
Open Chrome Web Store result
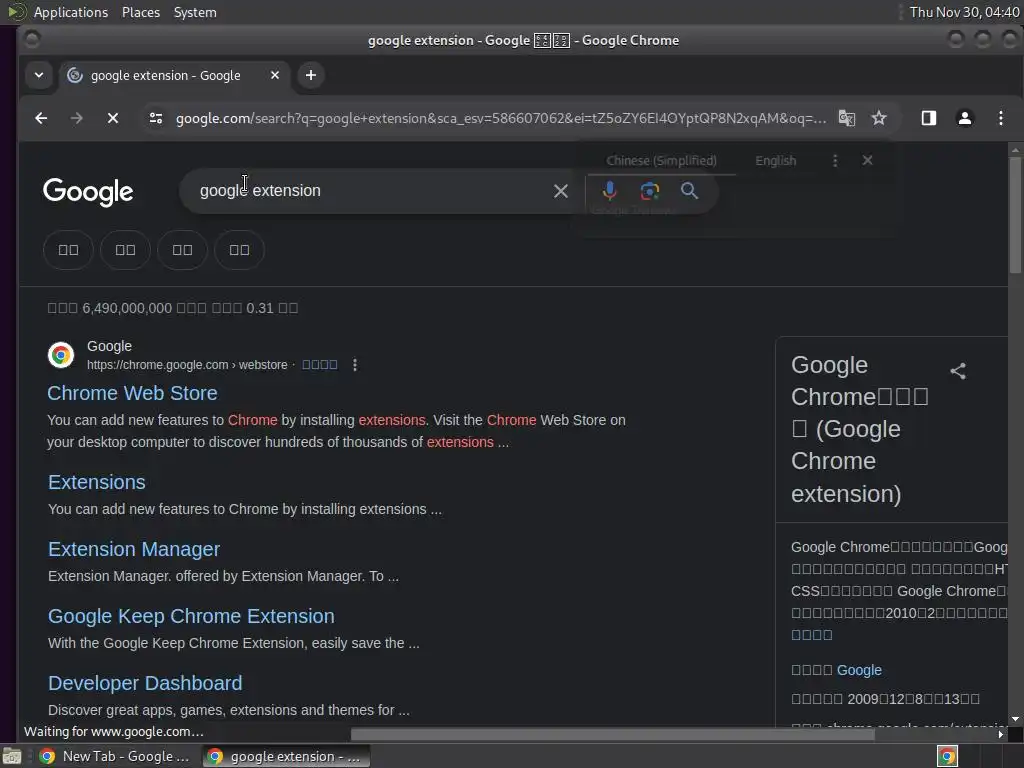point(133,393)
